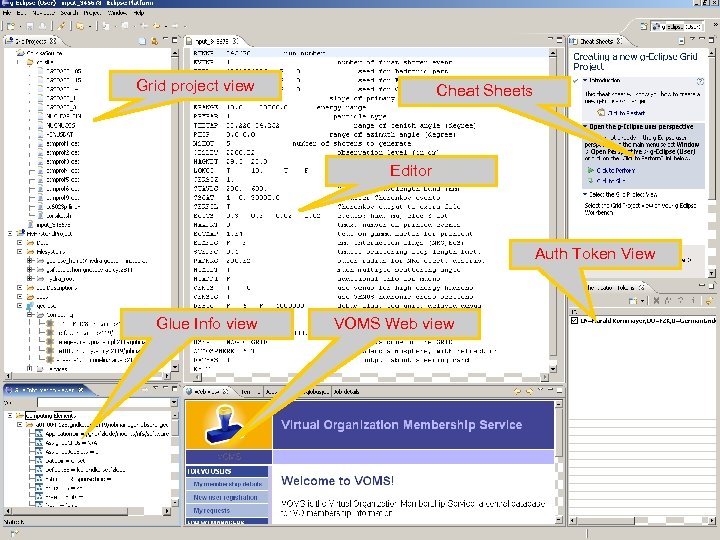Click the Click to Perform link
The height and width of the screenshot is (540, 720).
click(x=616, y=170)
